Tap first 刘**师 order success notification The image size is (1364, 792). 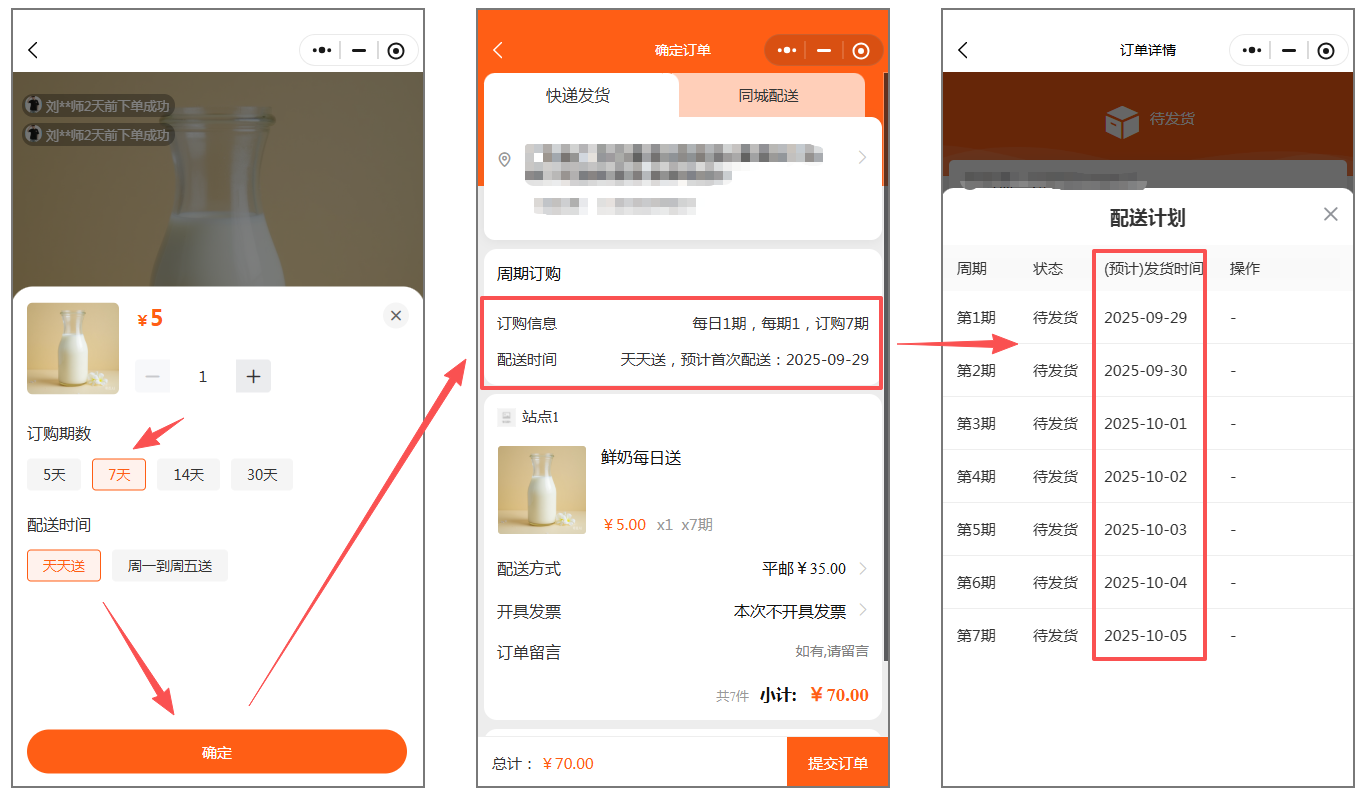point(98,105)
